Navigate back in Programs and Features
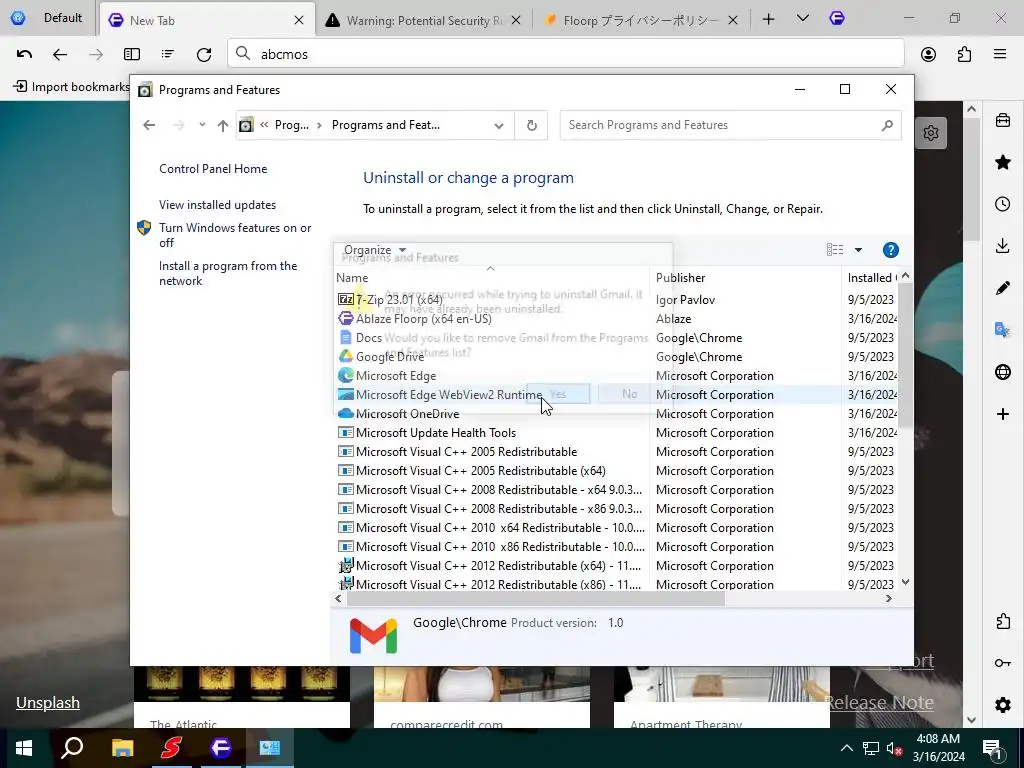1024x768 pixels. click(x=150, y=125)
